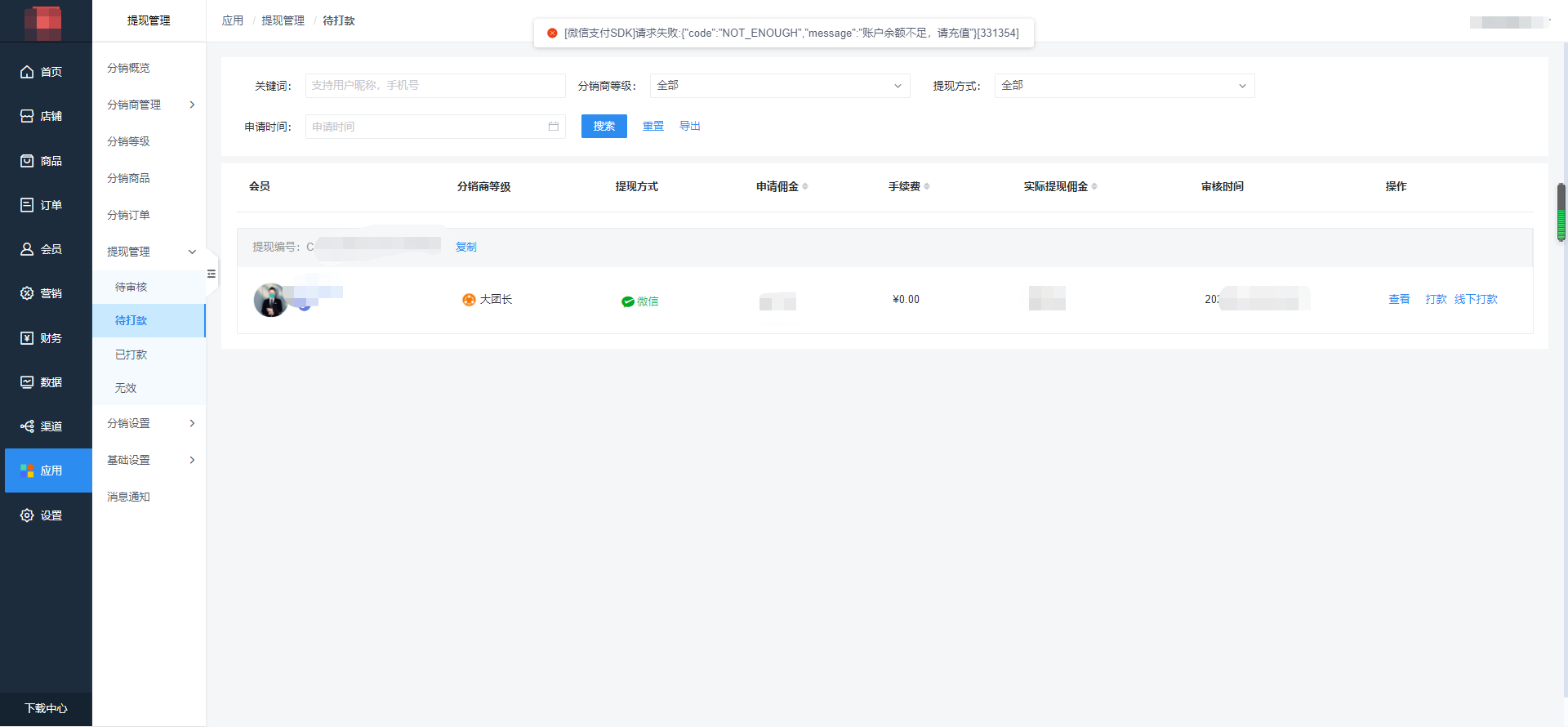The width and height of the screenshot is (1568, 727).
Task: Sort by 申请佣金 column
Action: point(805,186)
